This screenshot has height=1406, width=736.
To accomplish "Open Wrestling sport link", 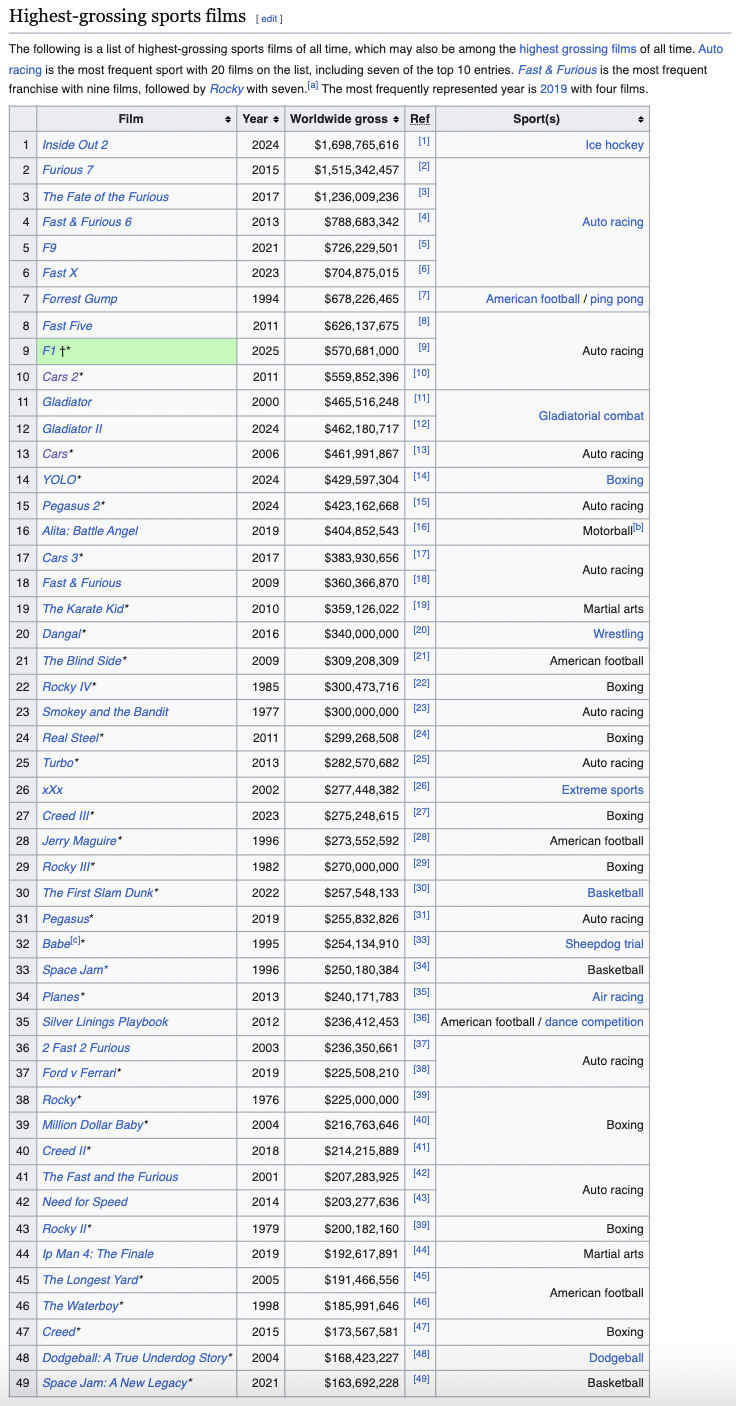I will click(619, 634).
